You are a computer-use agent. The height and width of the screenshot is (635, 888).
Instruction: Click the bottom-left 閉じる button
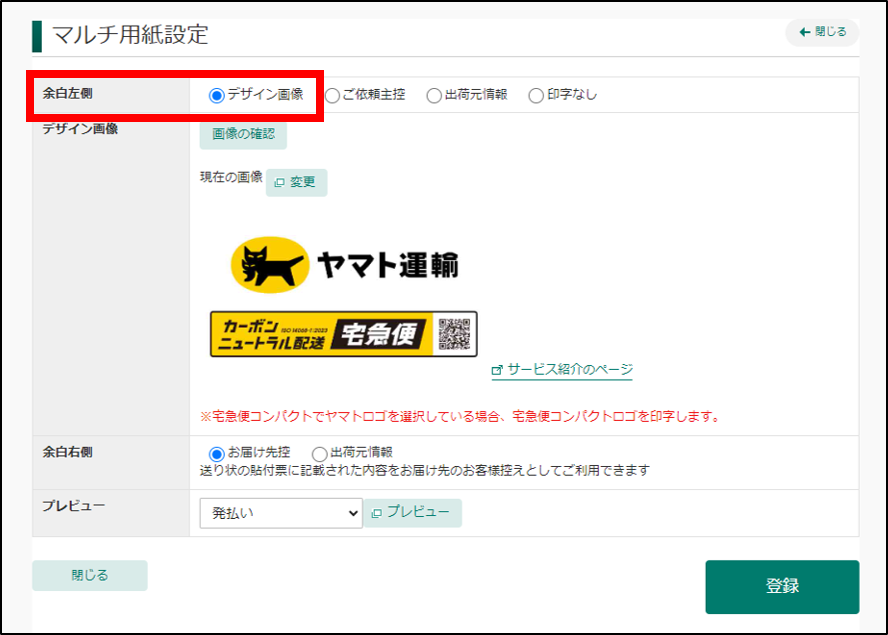90,576
